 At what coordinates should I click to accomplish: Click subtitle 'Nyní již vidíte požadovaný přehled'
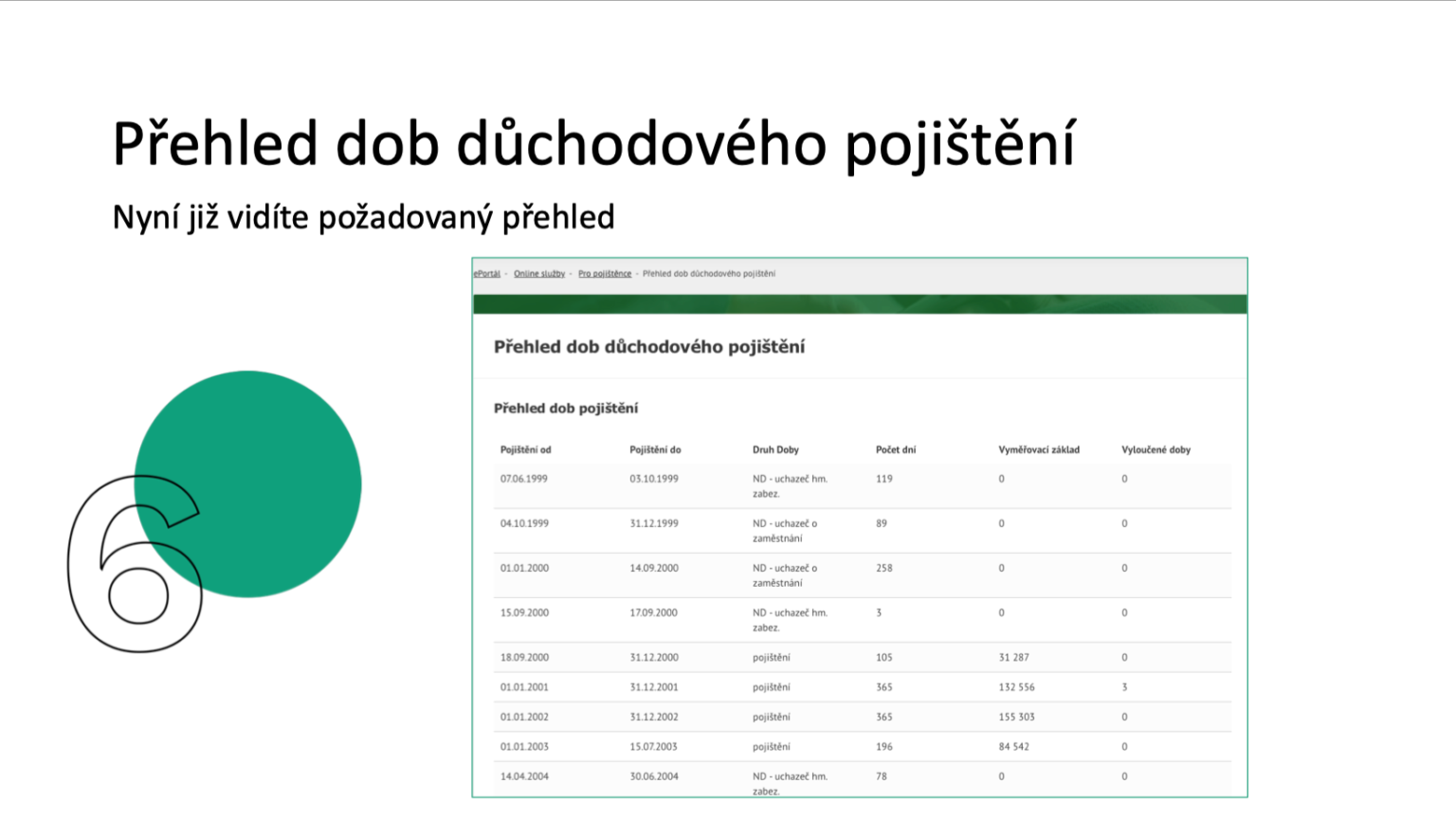[x=363, y=217]
